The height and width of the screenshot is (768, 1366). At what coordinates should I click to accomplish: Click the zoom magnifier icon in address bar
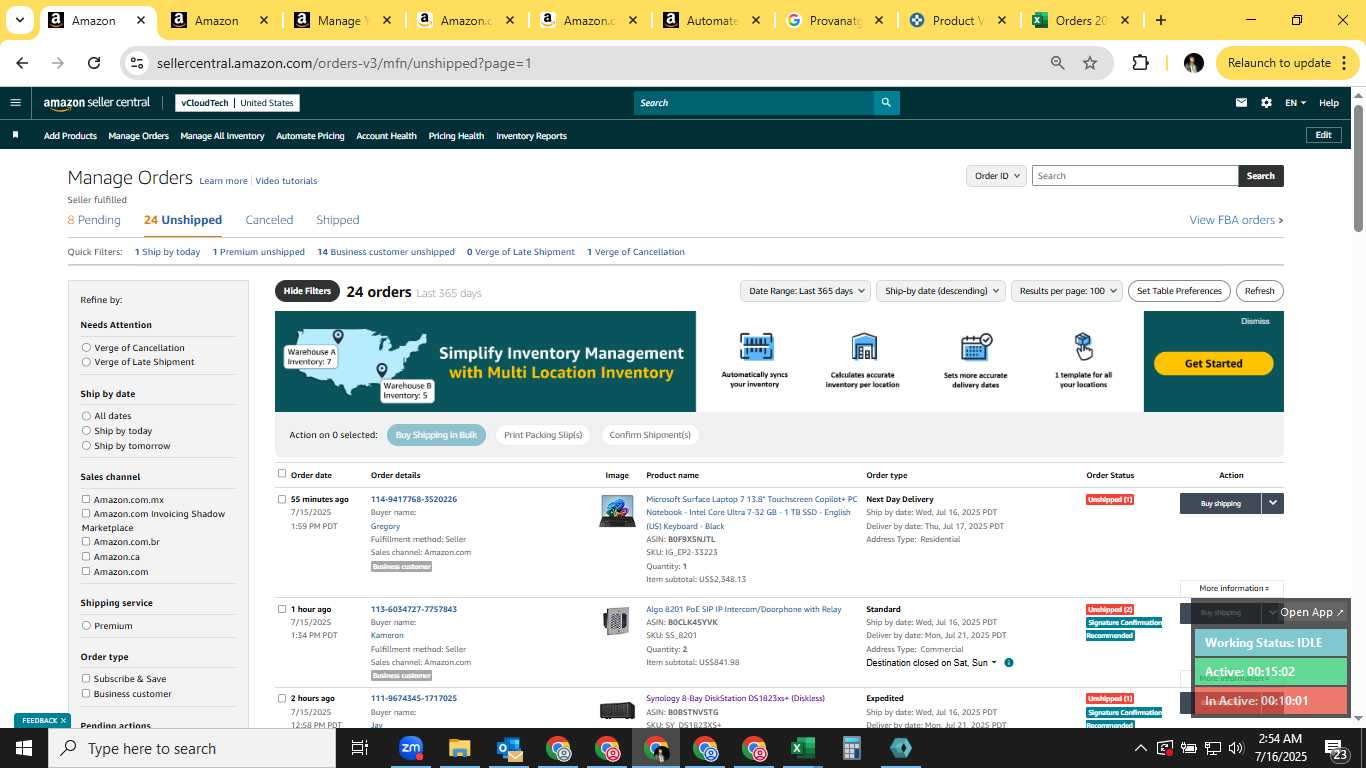pos(1057,63)
